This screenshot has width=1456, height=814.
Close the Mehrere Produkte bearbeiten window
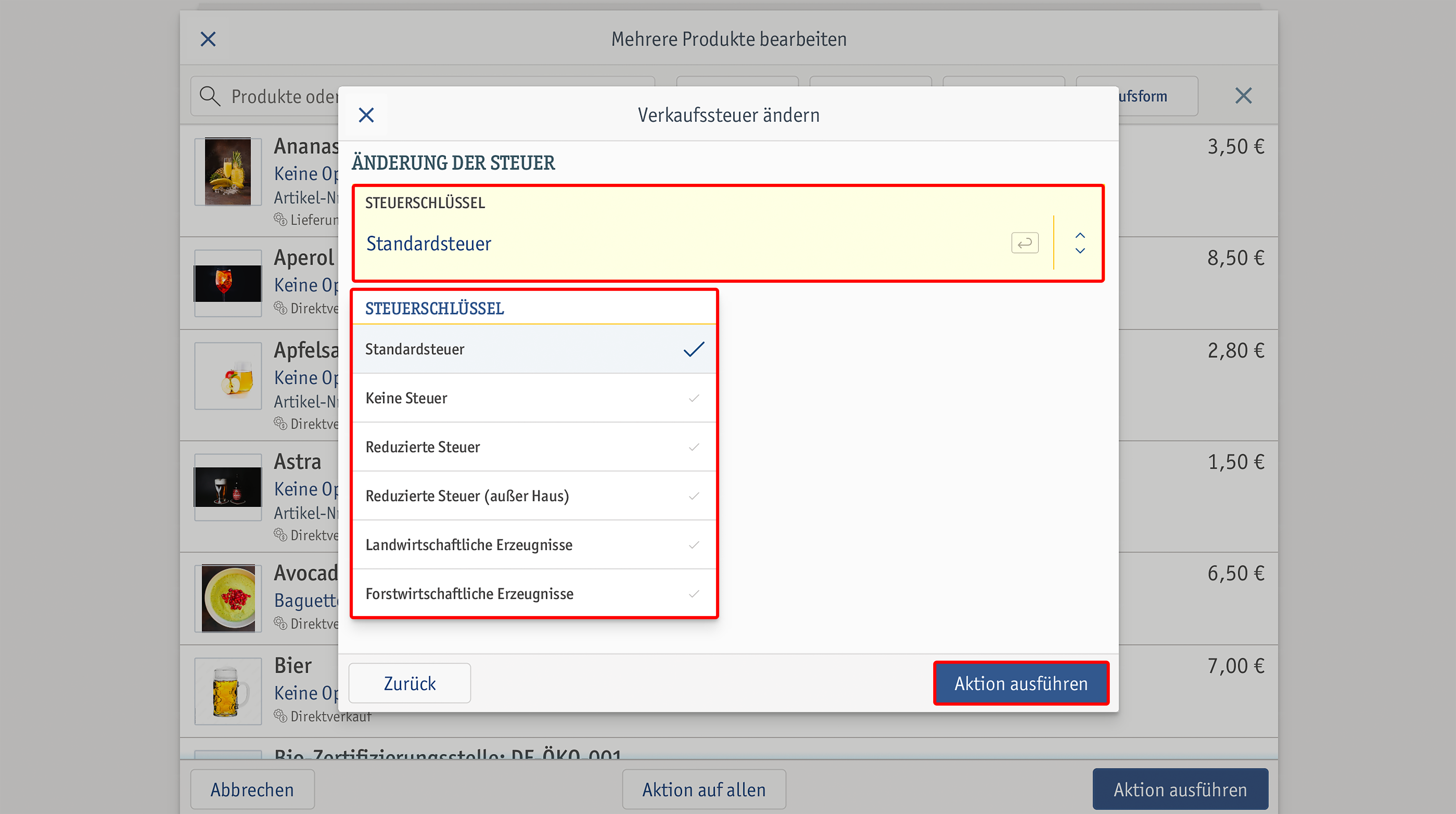208,39
